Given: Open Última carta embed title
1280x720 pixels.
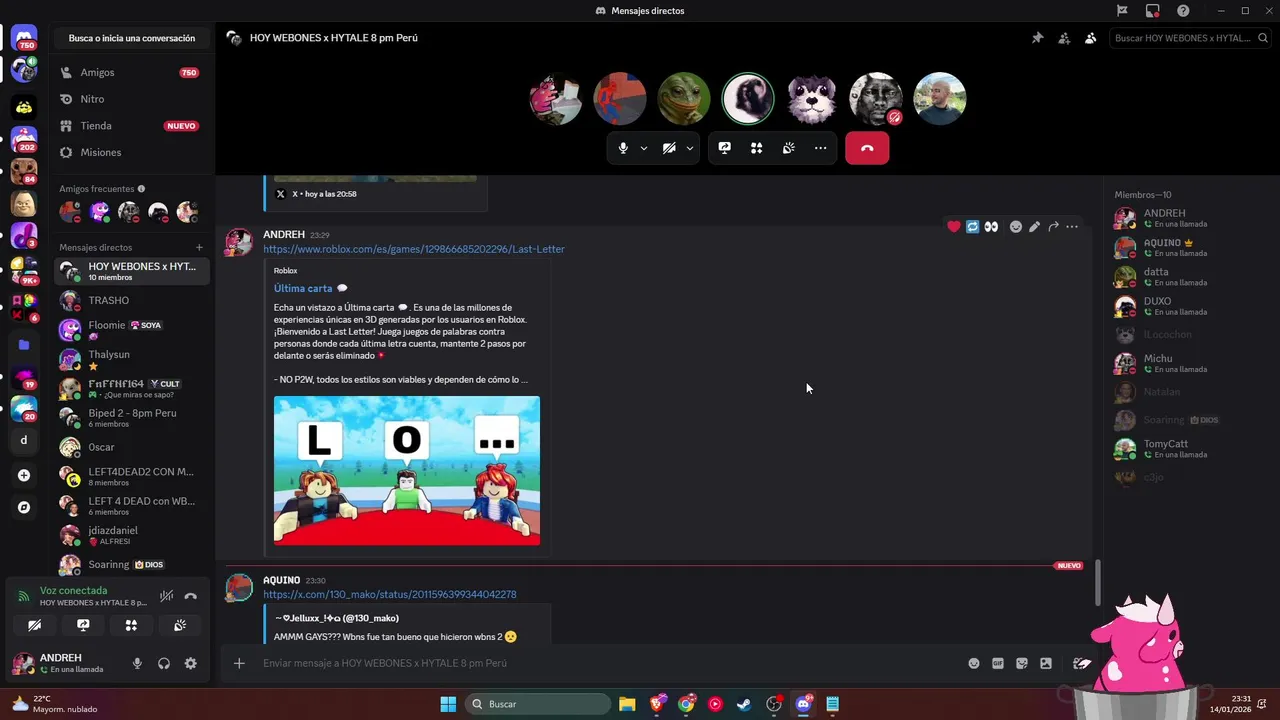Looking at the screenshot, I should coord(303,288).
